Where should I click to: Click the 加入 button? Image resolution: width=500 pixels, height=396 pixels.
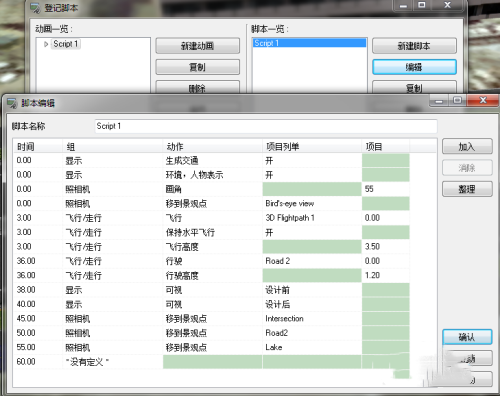(467, 146)
